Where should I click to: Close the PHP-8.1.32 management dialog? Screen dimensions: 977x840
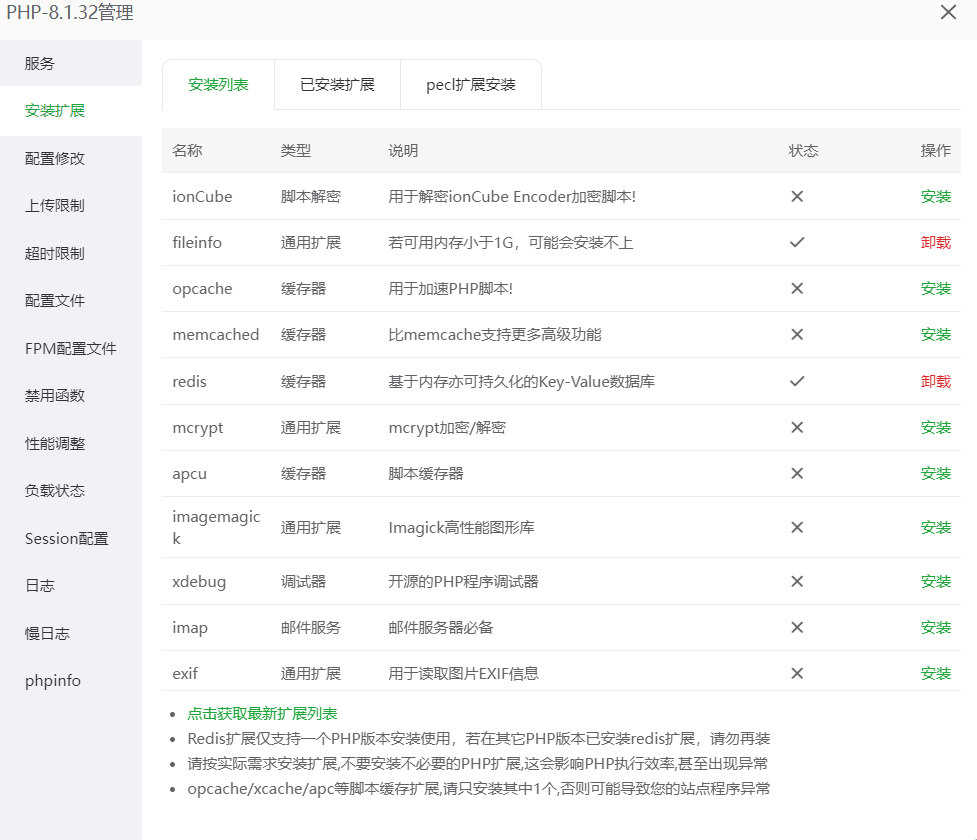[948, 13]
